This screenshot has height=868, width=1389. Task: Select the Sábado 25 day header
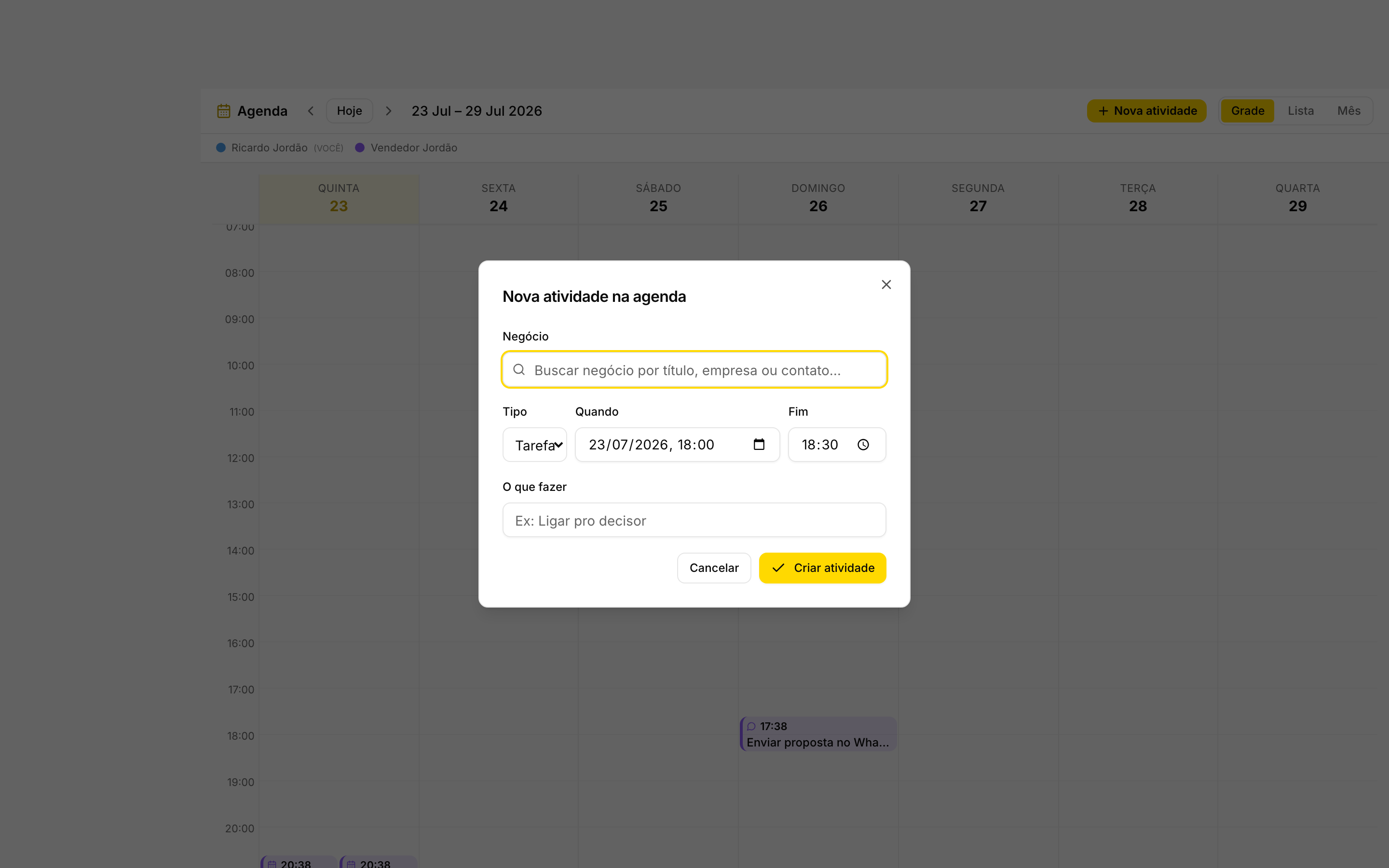658,198
